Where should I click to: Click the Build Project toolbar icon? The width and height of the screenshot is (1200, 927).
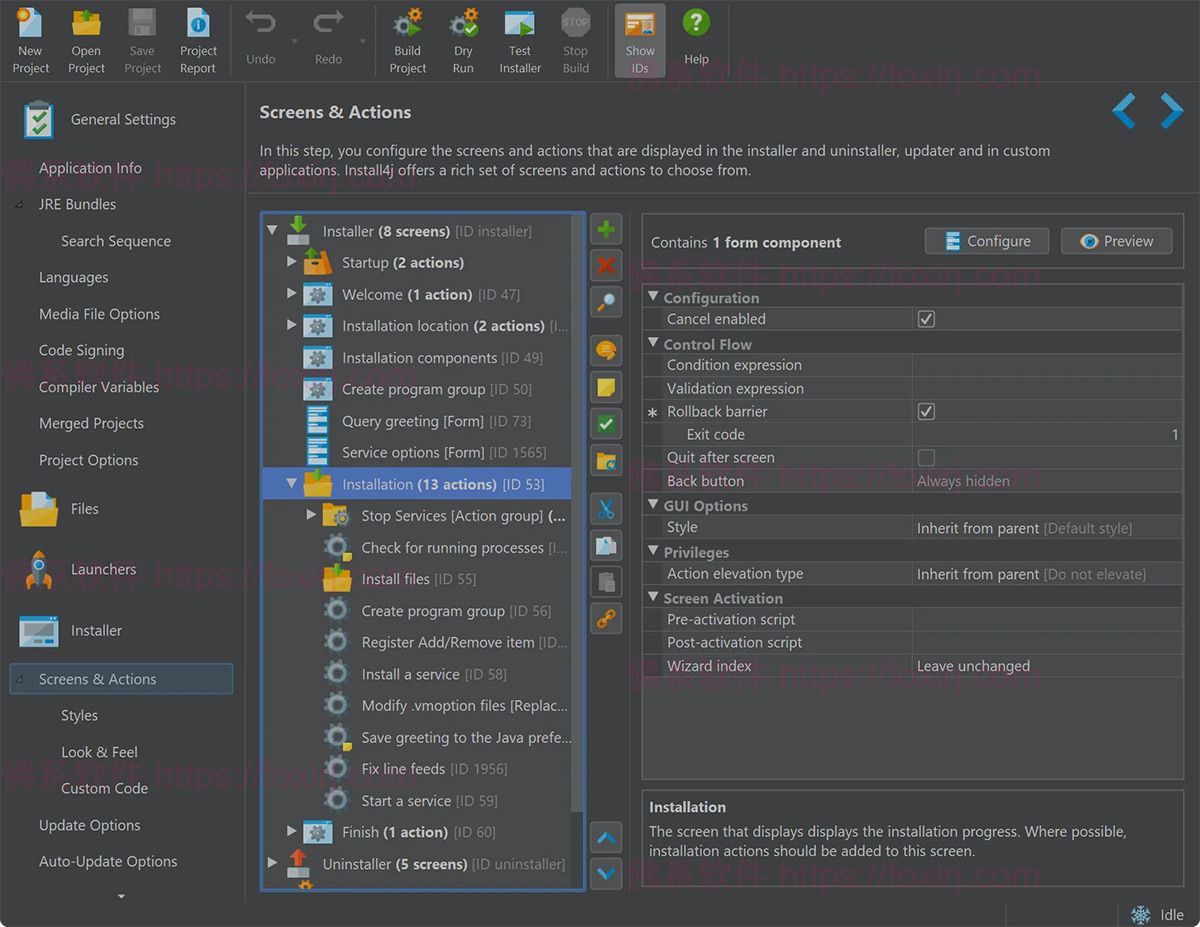407,40
